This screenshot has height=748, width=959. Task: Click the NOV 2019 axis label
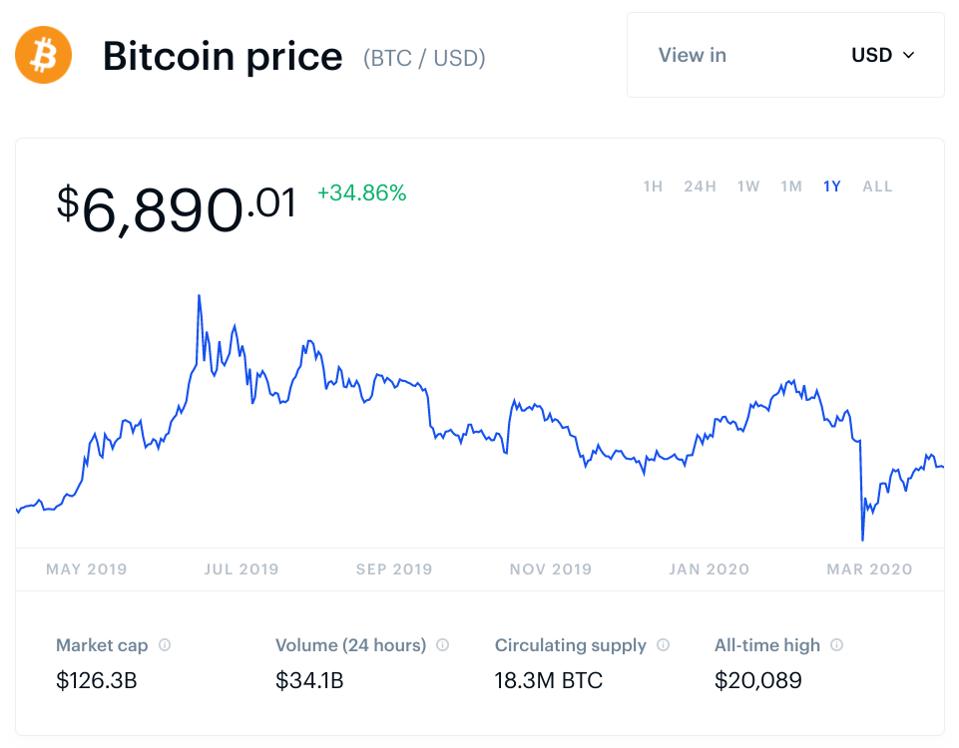point(550,569)
